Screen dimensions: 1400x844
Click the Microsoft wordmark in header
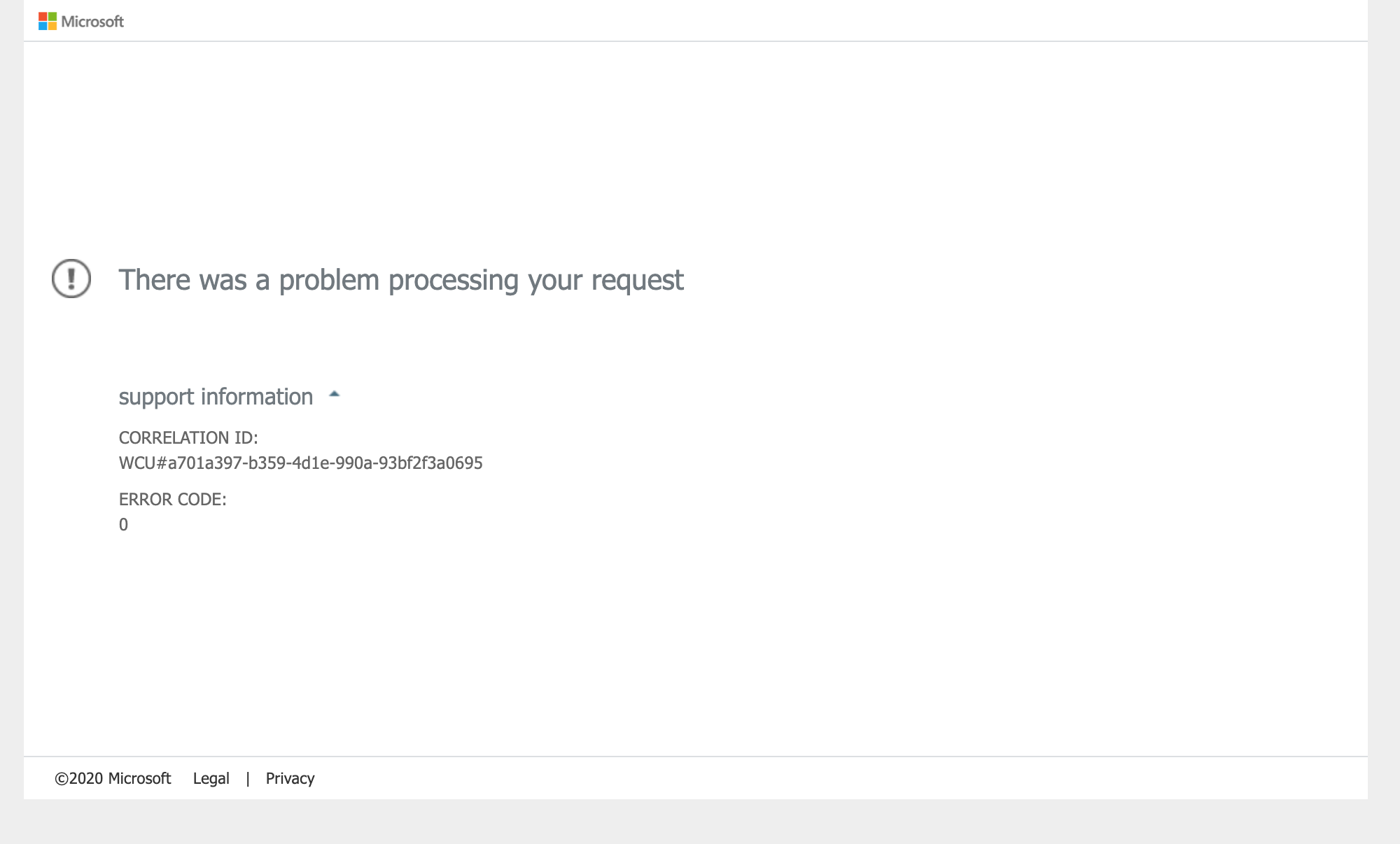(92, 22)
